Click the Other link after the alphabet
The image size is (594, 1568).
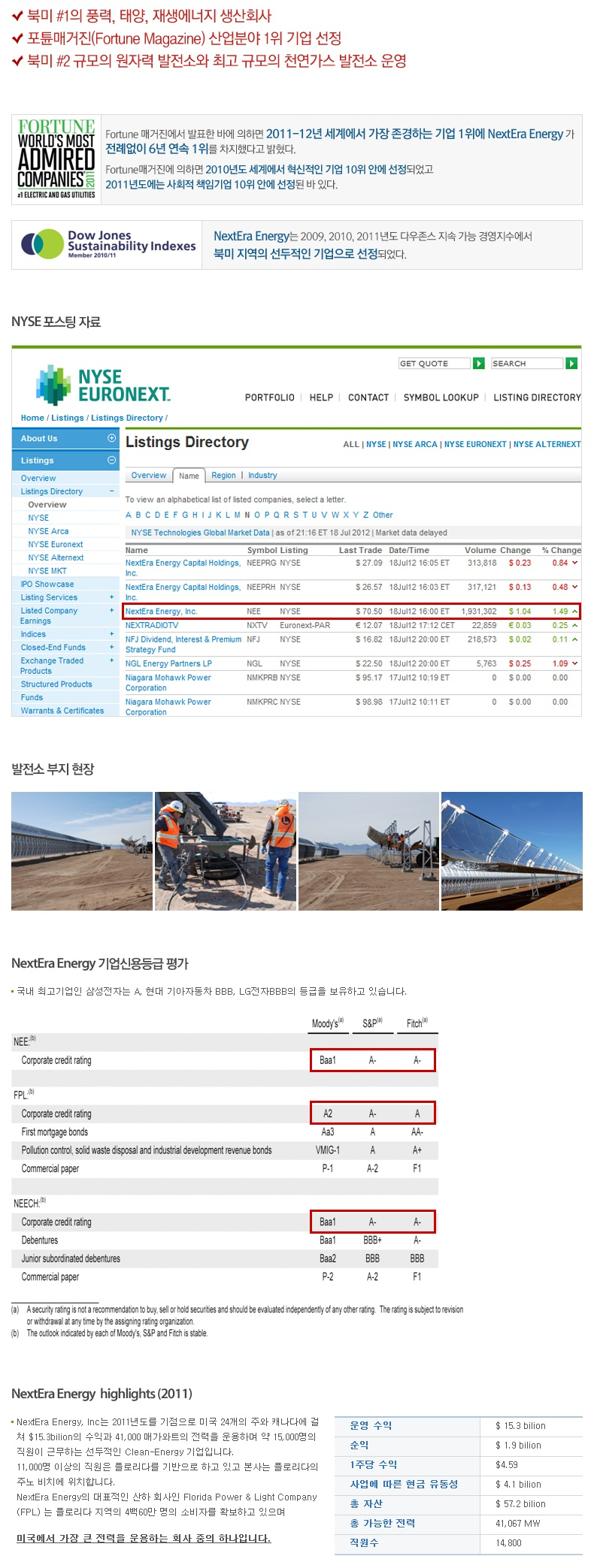point(383,515)
